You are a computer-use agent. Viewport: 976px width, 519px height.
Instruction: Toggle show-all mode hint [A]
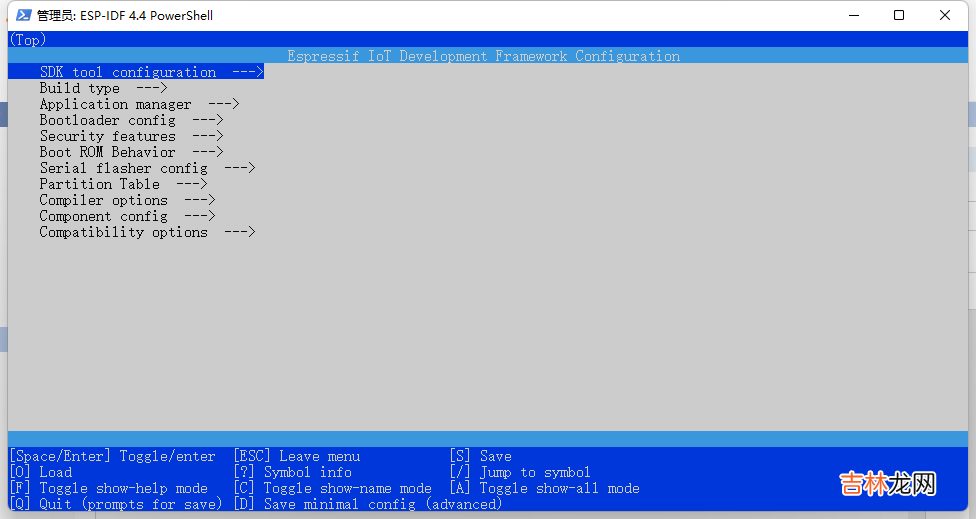pyautogui.click(x=545, y=488)
